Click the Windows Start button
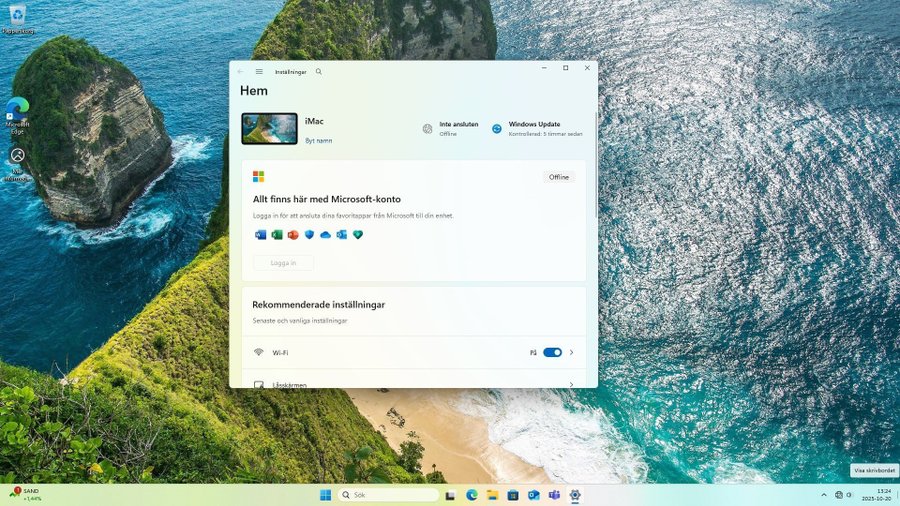This screenshot has height=506, width=900. tap(325, 495)
